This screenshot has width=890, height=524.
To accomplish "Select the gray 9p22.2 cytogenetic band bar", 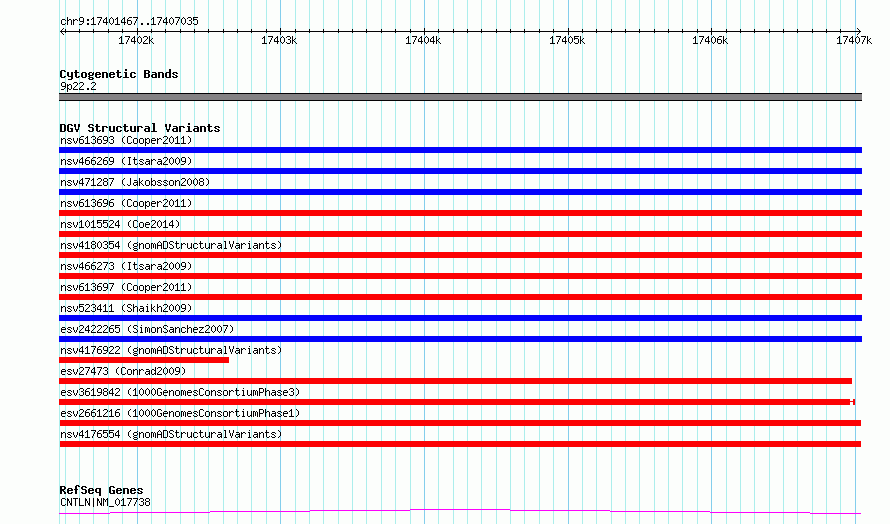I will pyautogui.click(x=460, y=97).
